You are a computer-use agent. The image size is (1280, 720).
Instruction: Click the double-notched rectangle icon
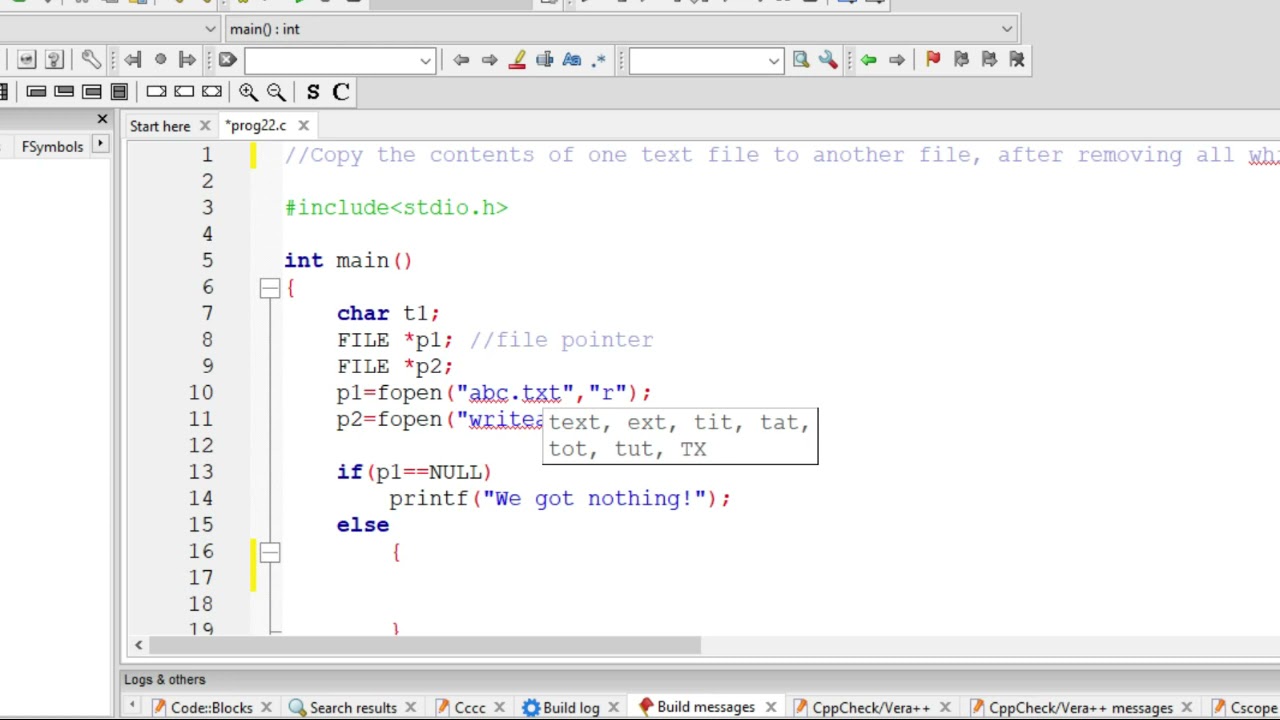coord(212,92)
